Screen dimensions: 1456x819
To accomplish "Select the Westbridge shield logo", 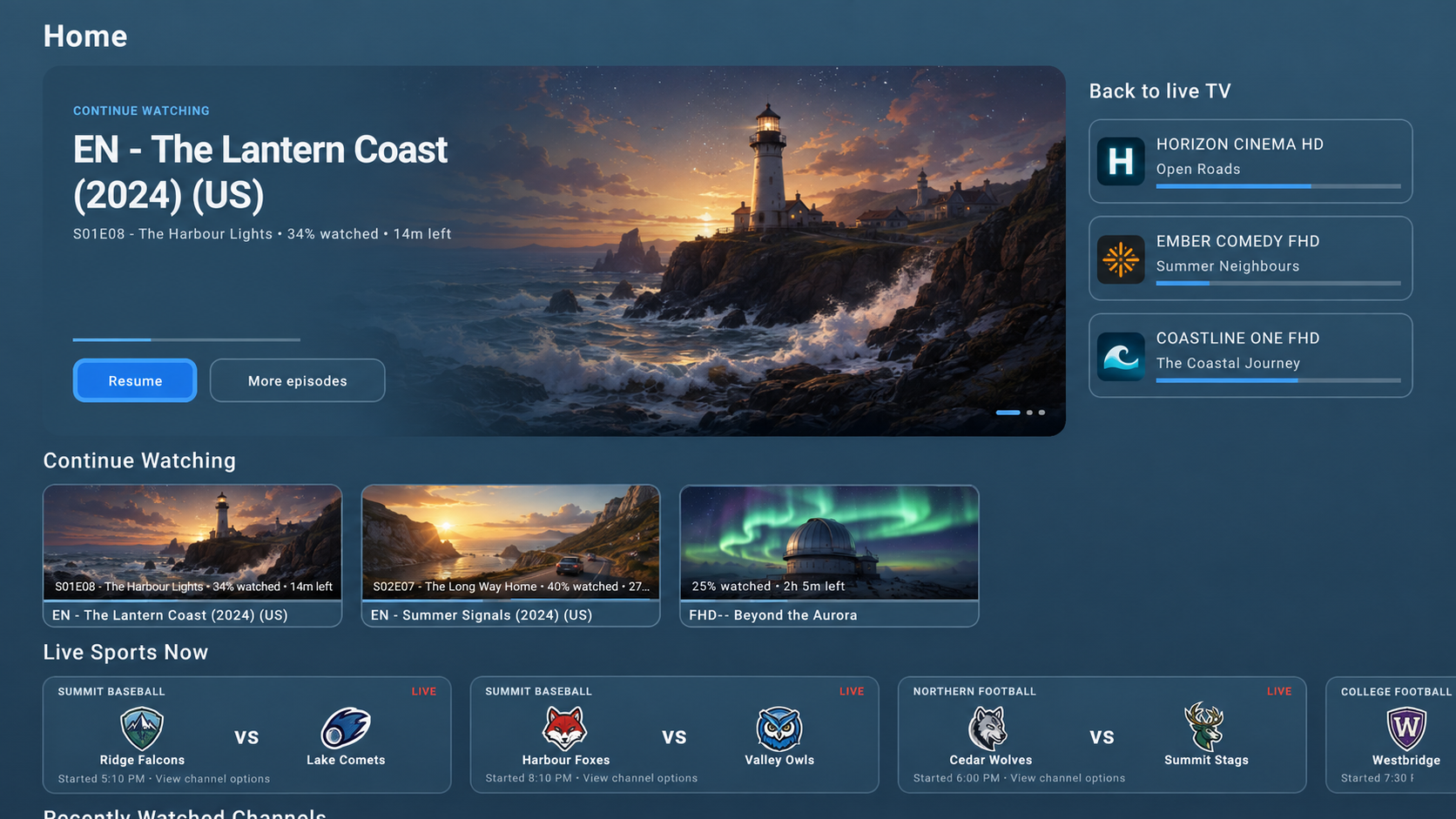I will point(1405,728).
